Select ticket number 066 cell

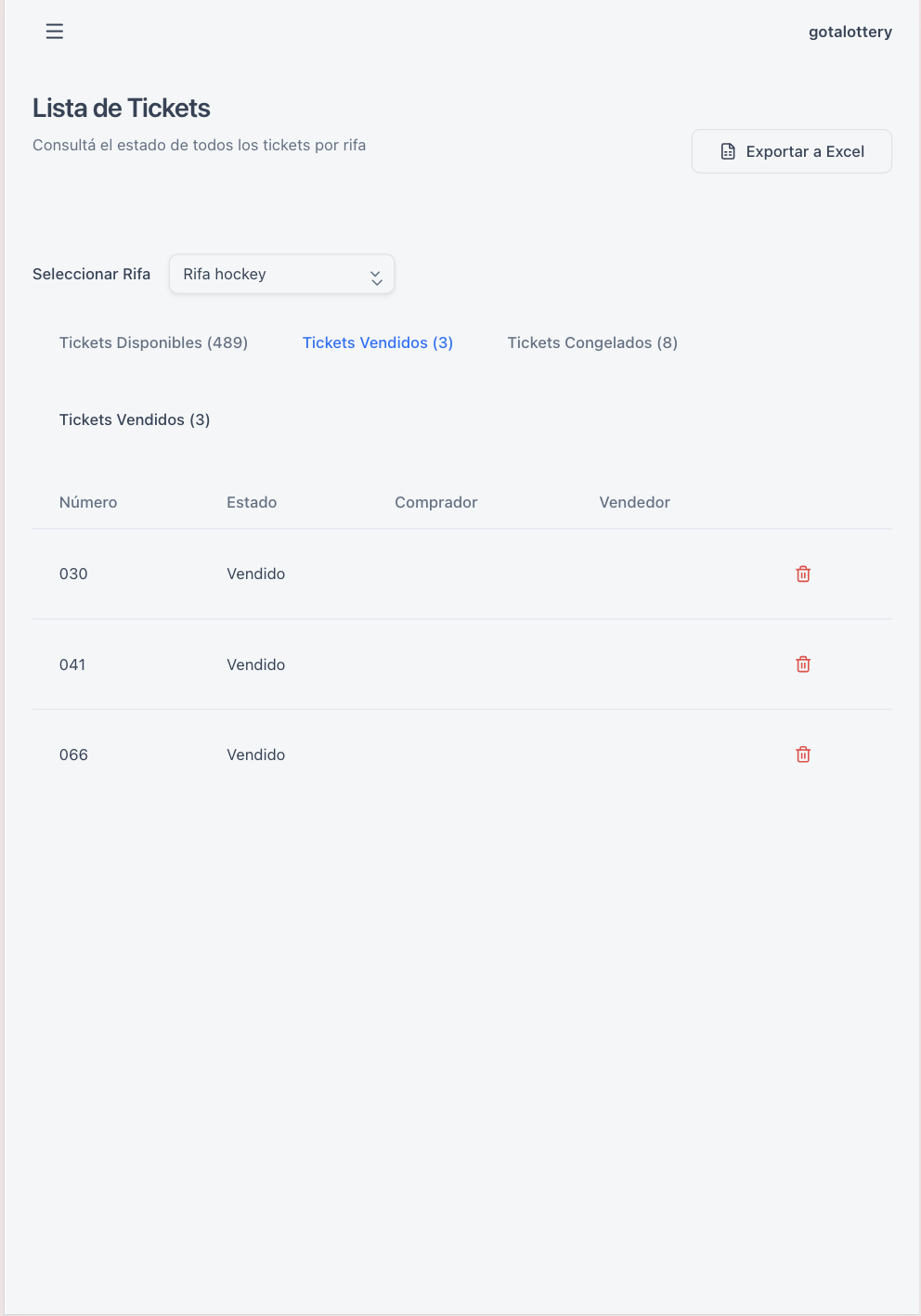click(x=73, y=755)
